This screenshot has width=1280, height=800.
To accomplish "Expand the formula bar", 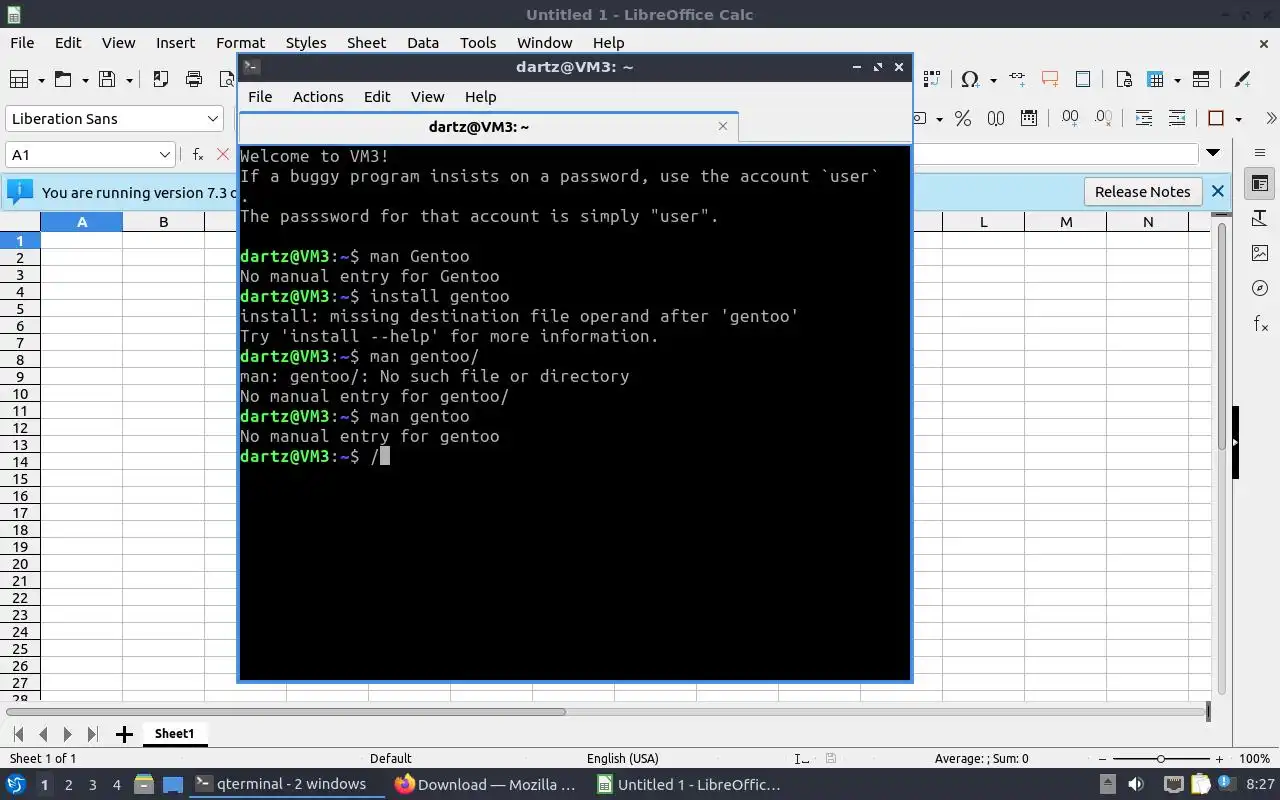I will [1213, 153].
